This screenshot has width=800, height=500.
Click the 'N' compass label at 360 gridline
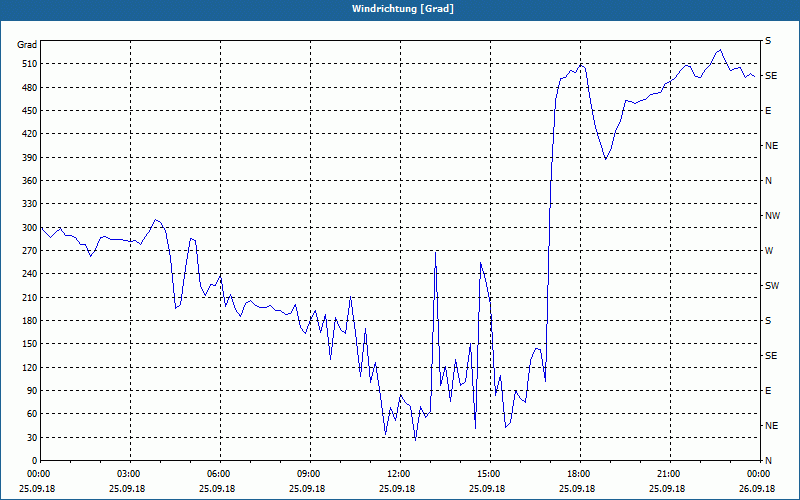pos(769,181)
